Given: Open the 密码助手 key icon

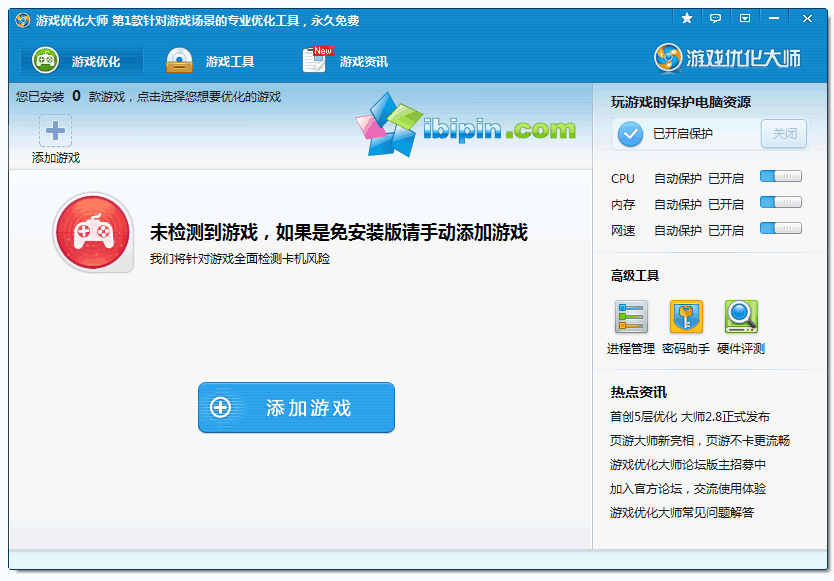Looking at the screenshot, I should point(686,317).
